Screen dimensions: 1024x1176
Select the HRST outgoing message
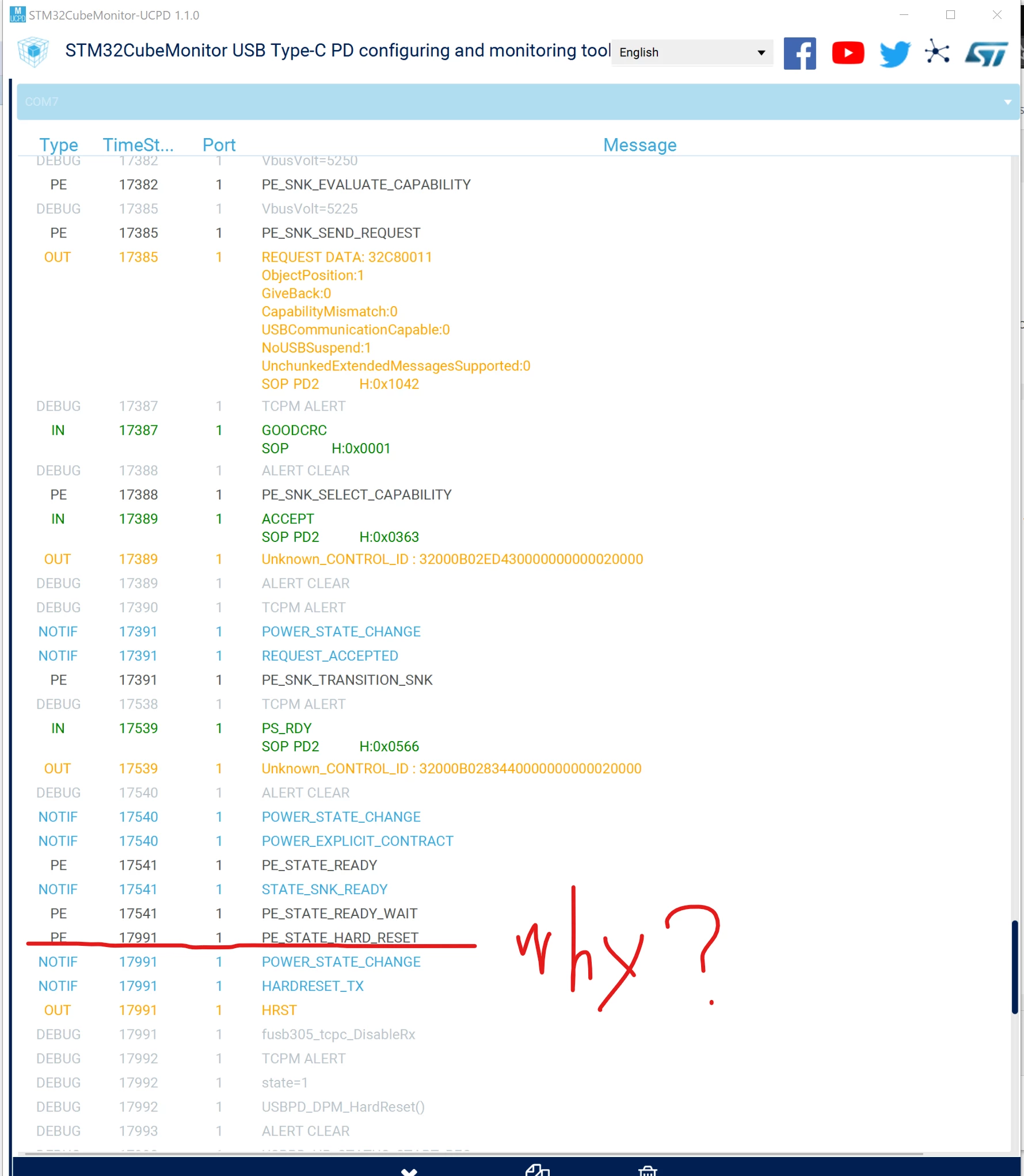[279, 1010]
